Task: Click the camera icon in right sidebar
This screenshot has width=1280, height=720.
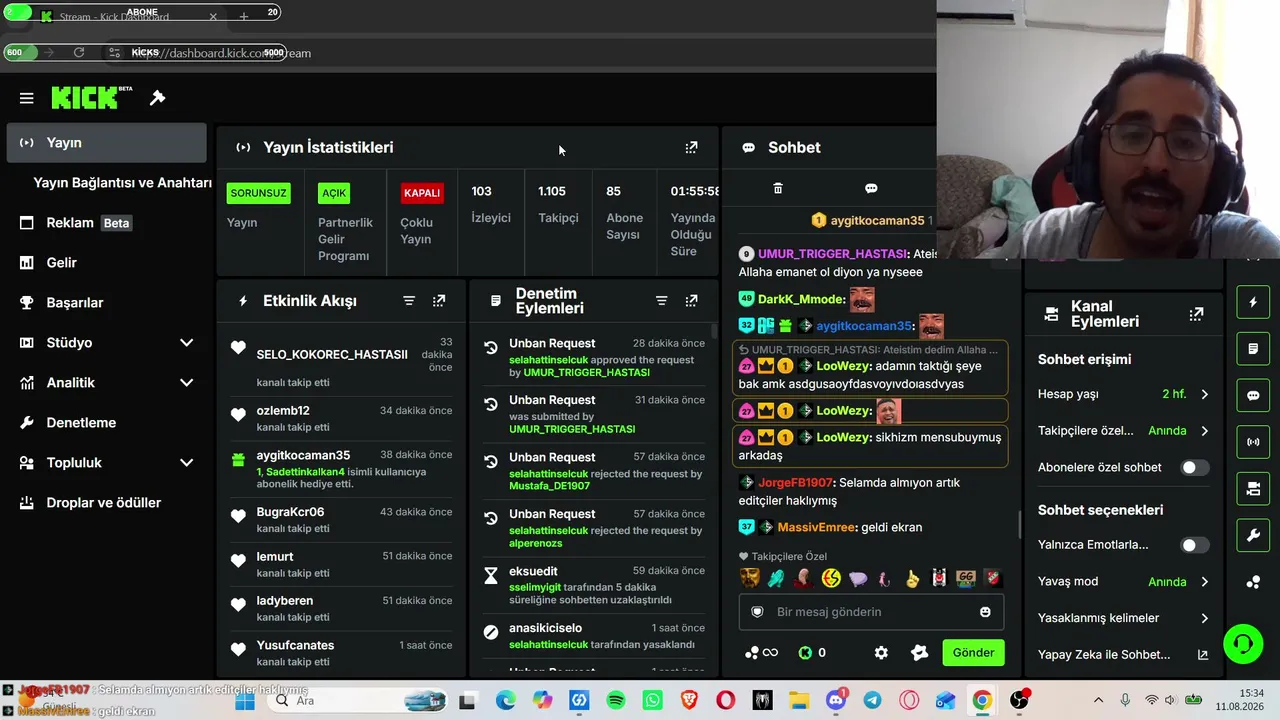Action: click(x=1253, y=489)
